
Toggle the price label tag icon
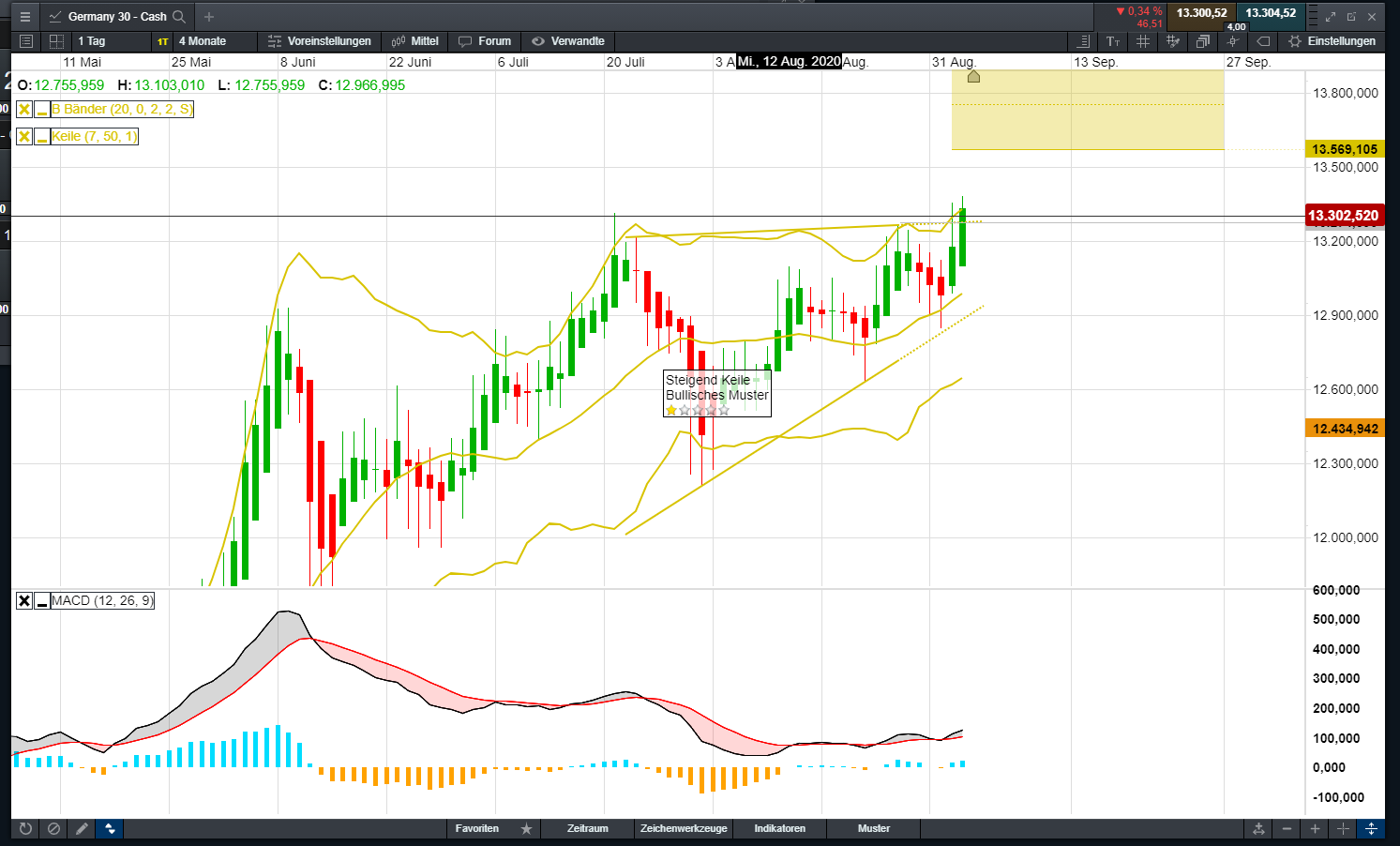1263,41
